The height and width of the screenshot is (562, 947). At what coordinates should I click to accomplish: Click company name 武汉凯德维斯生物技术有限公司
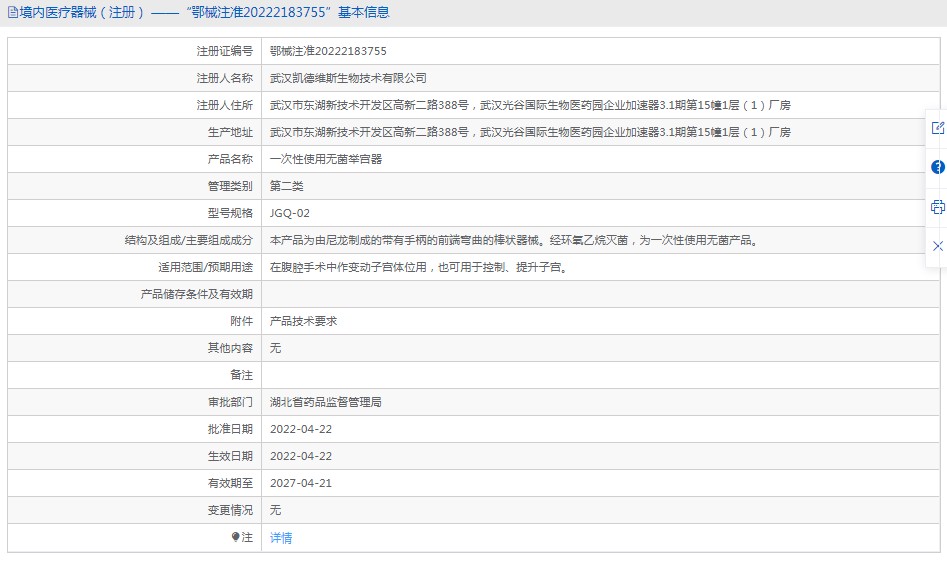[348, 78]
